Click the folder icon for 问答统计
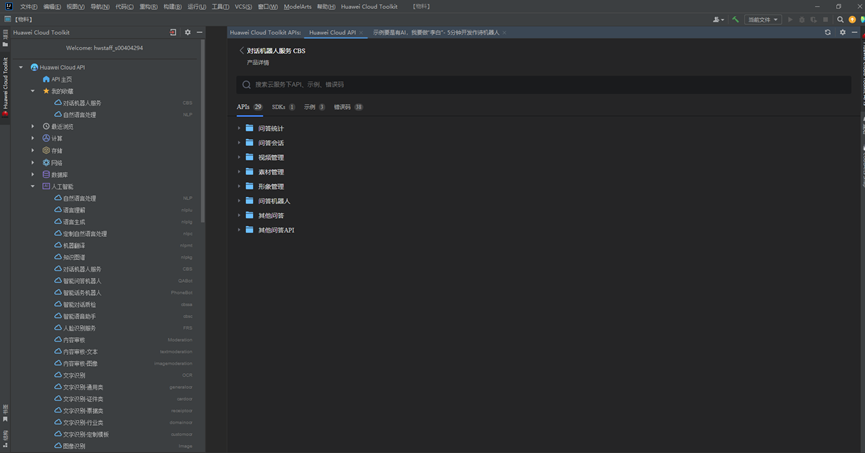The image size is (865, 453). click(x=249, y=128)
